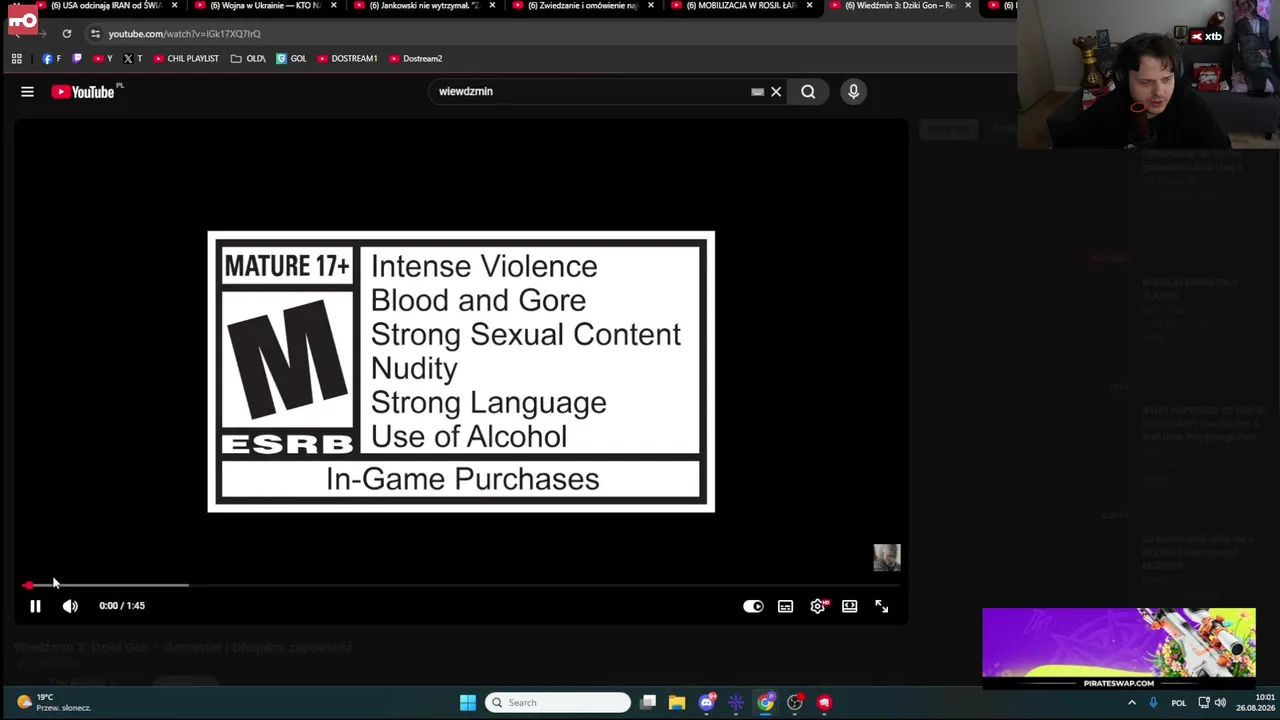Open the GOL bookmark
The image size is (1280, 720).
coord(291,59)
